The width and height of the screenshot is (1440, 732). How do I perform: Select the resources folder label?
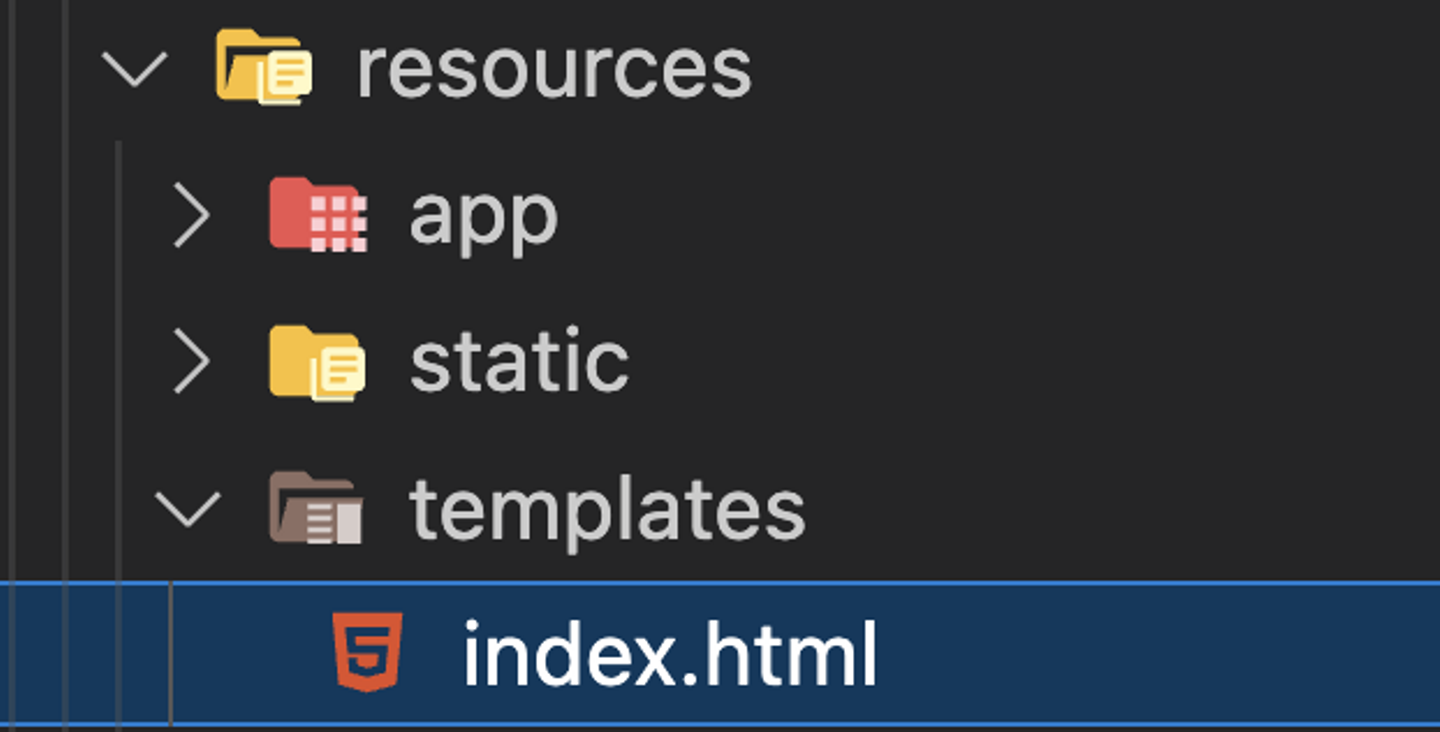554,69
